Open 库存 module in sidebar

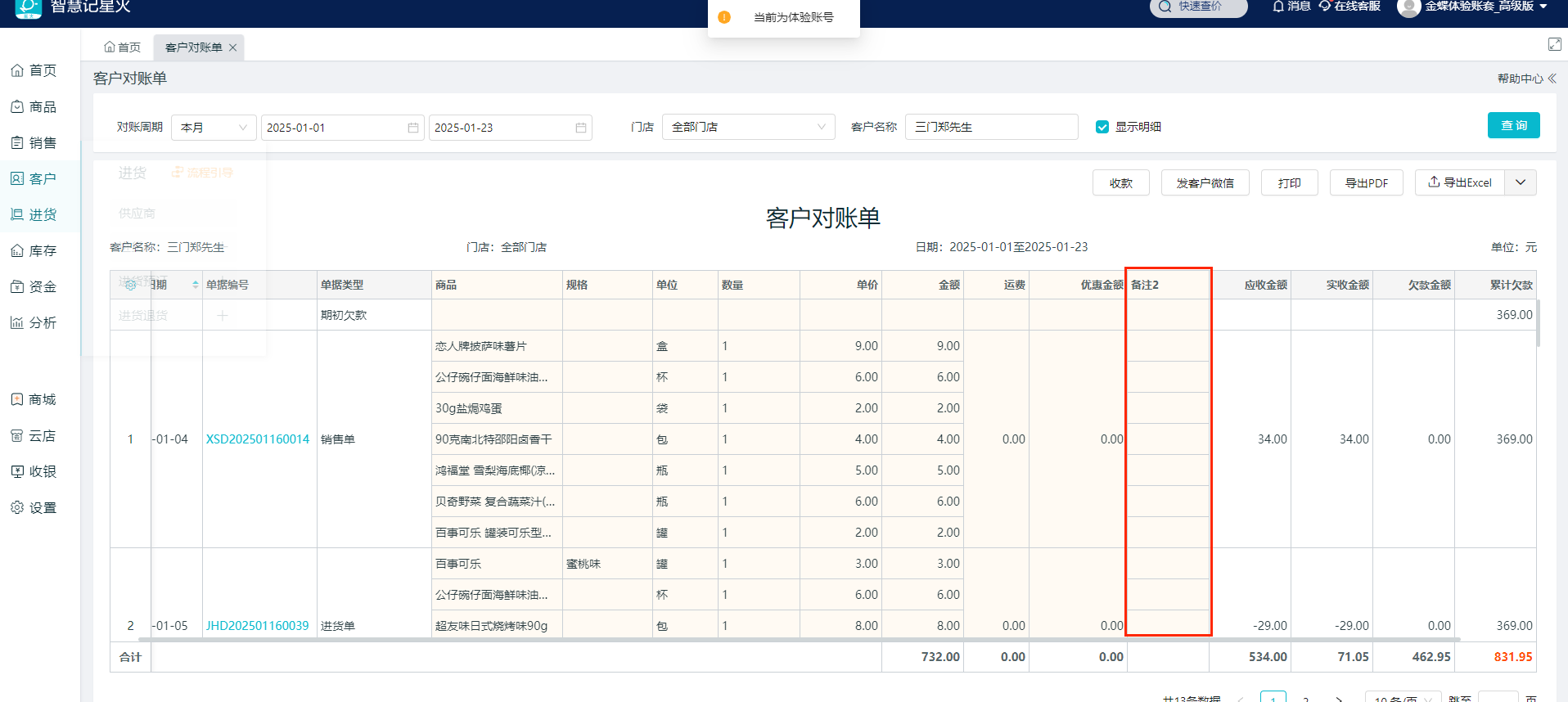tap(34, 250)
